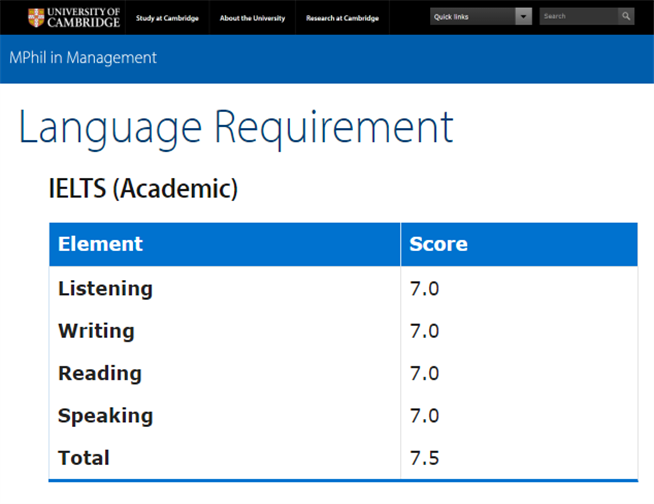Click the Reading score 7.0
The image size is (654, 504).
tap(425, 373)
